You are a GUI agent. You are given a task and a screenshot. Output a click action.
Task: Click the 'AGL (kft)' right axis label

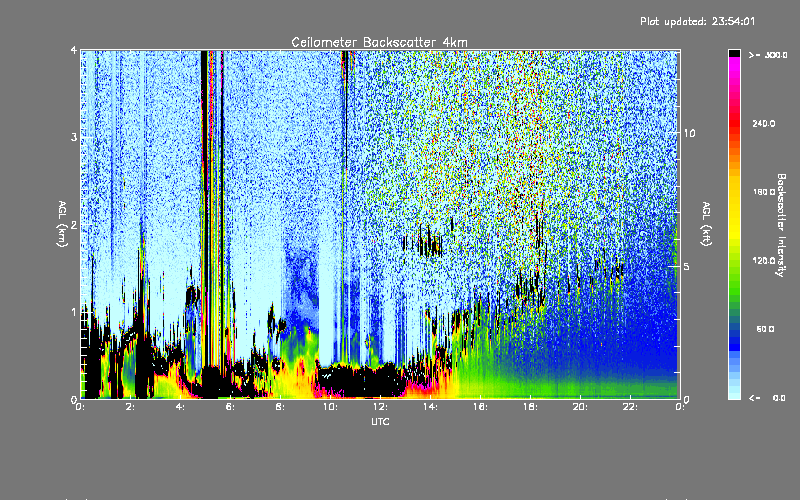click(x=706, y=224)
